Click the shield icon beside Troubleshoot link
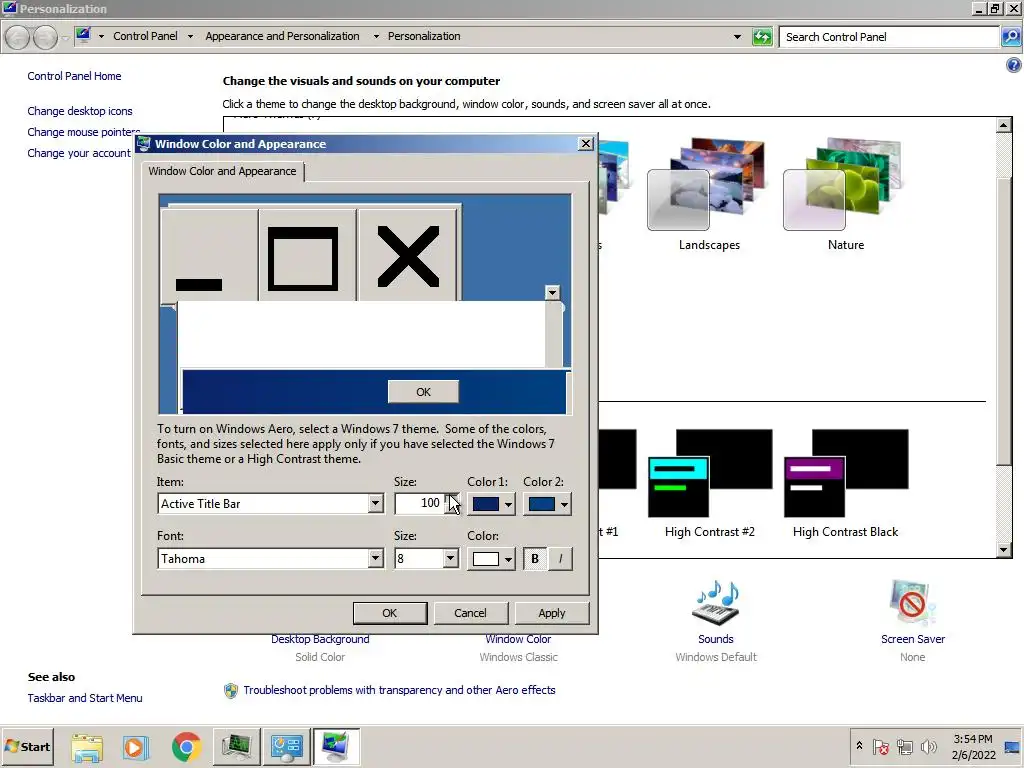Screen dimensions: 1024x768 tap(231, 690)
